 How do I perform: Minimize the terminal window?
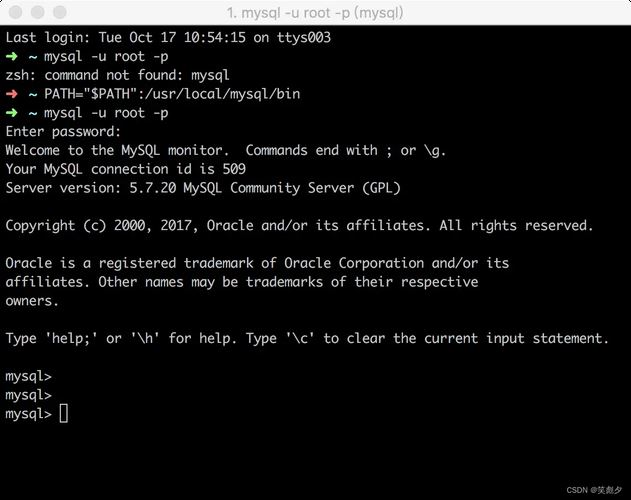(x=37, y=12)
